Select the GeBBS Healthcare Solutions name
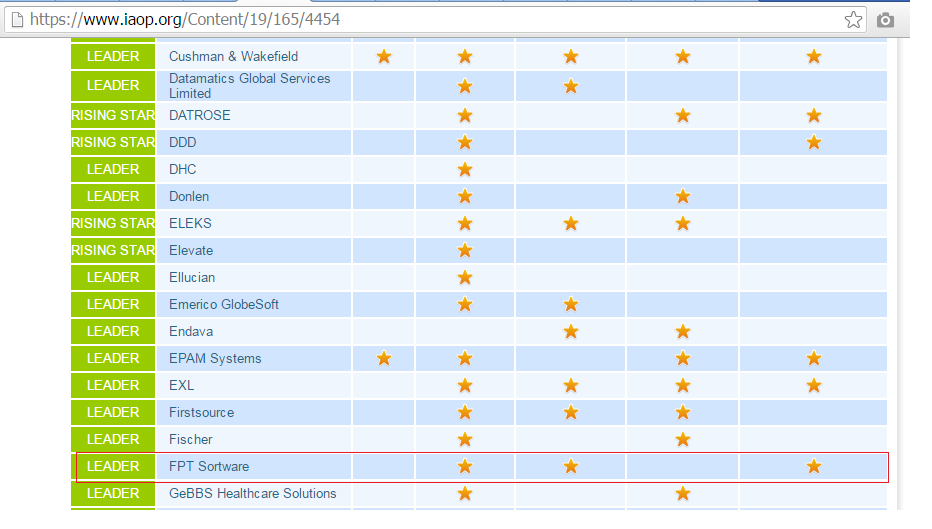932x529 pixels. (253, 493)
